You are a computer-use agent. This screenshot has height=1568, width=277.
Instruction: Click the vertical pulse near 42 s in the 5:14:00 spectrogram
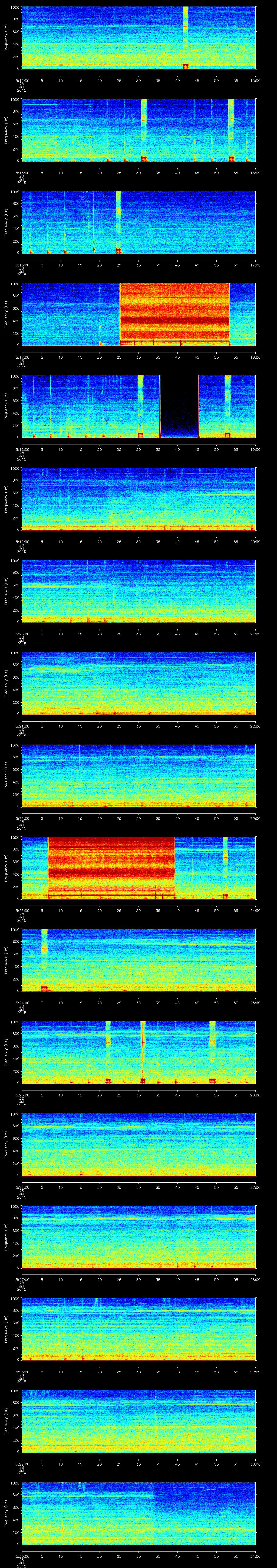point(186,38)
